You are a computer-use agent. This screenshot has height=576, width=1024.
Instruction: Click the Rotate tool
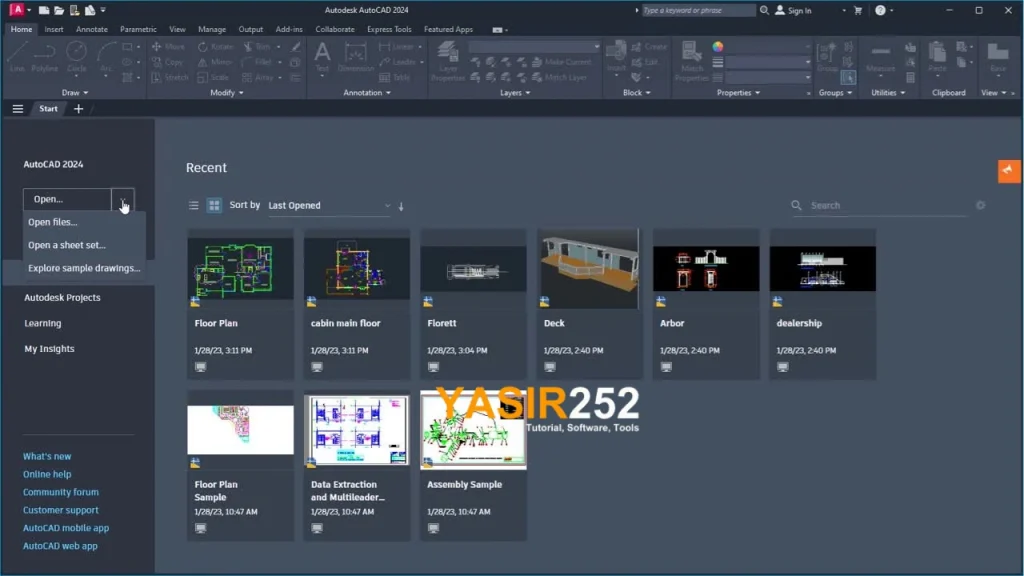tap(216, 47)
